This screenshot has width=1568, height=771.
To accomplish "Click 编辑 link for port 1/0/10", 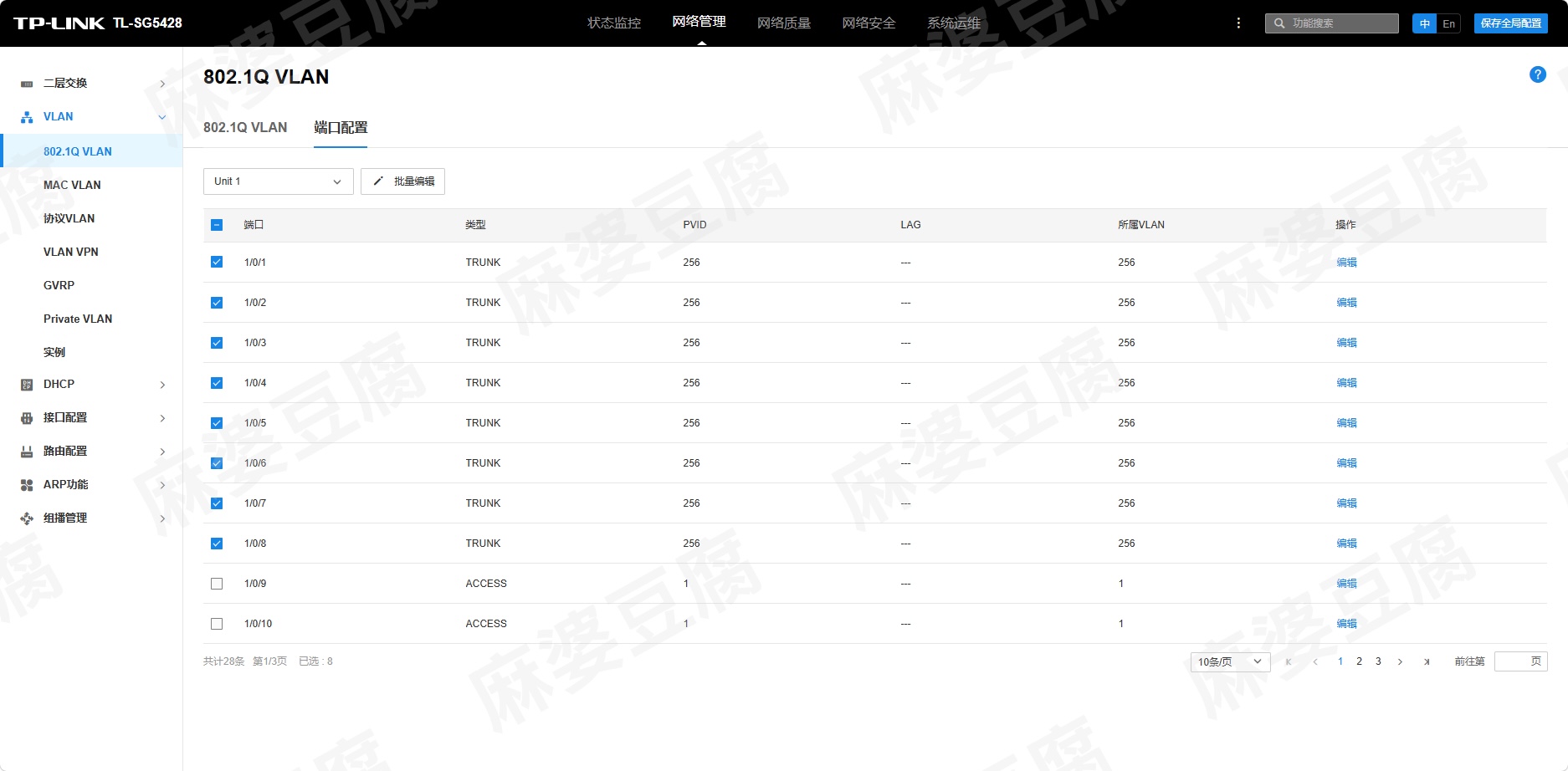I will tap(1346, 624).
